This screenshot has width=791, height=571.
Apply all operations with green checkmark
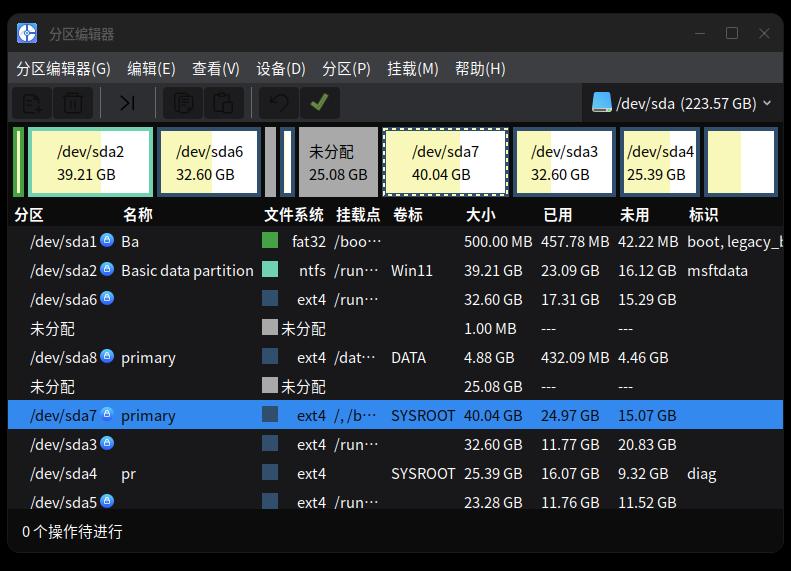pos(319,103)
